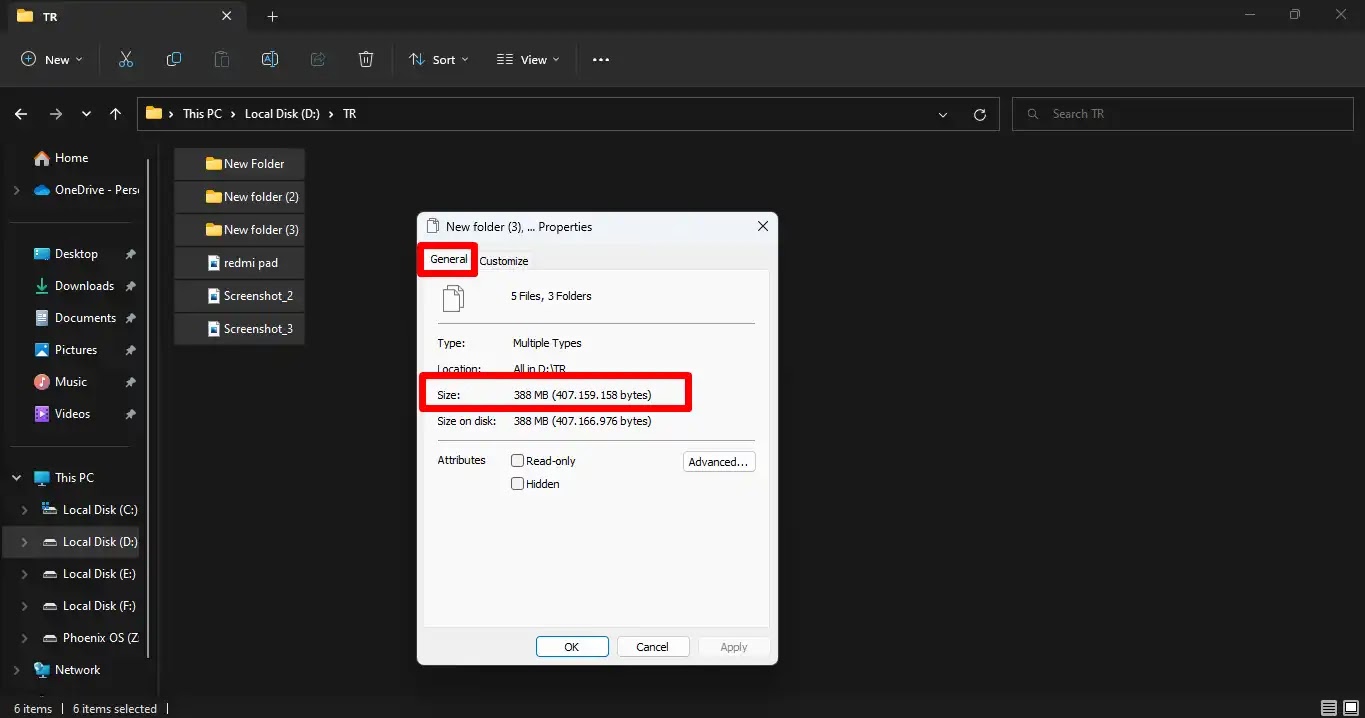Open Documents in the sidebar
Screen dimensions: 1365x718
[x=85, y=318]
